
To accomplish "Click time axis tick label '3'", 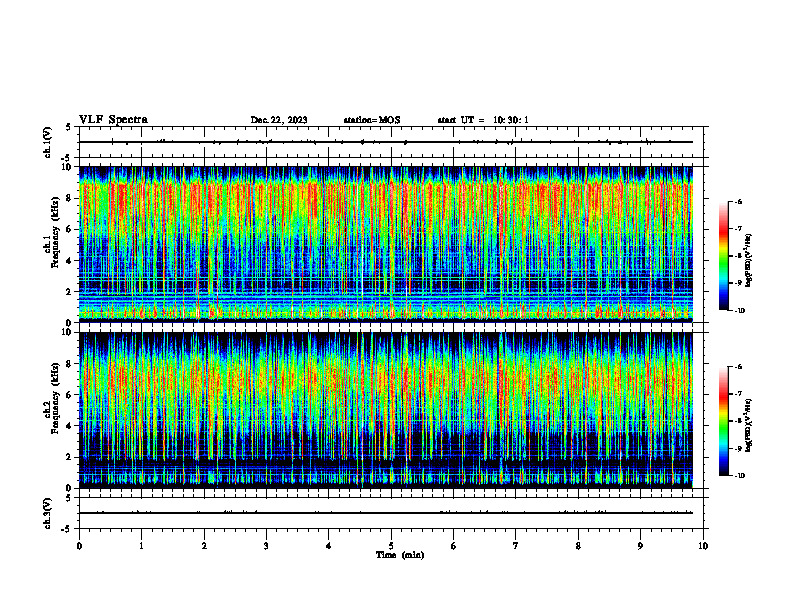I will [266, 546].
